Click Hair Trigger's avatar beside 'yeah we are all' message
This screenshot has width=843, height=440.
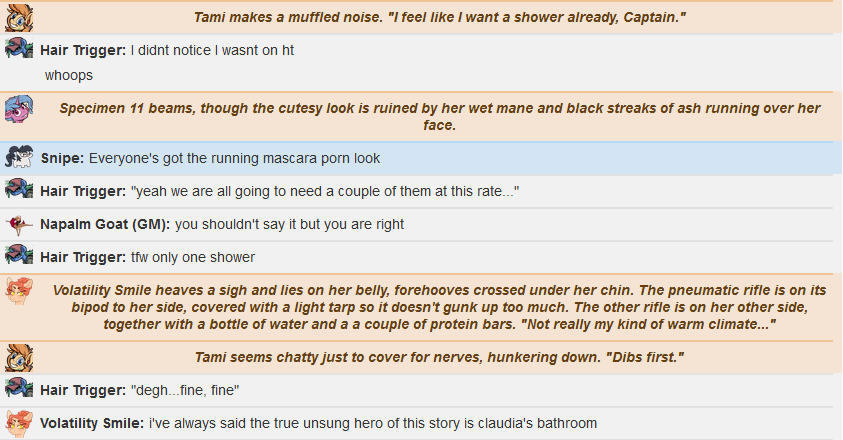coord(19,189)
